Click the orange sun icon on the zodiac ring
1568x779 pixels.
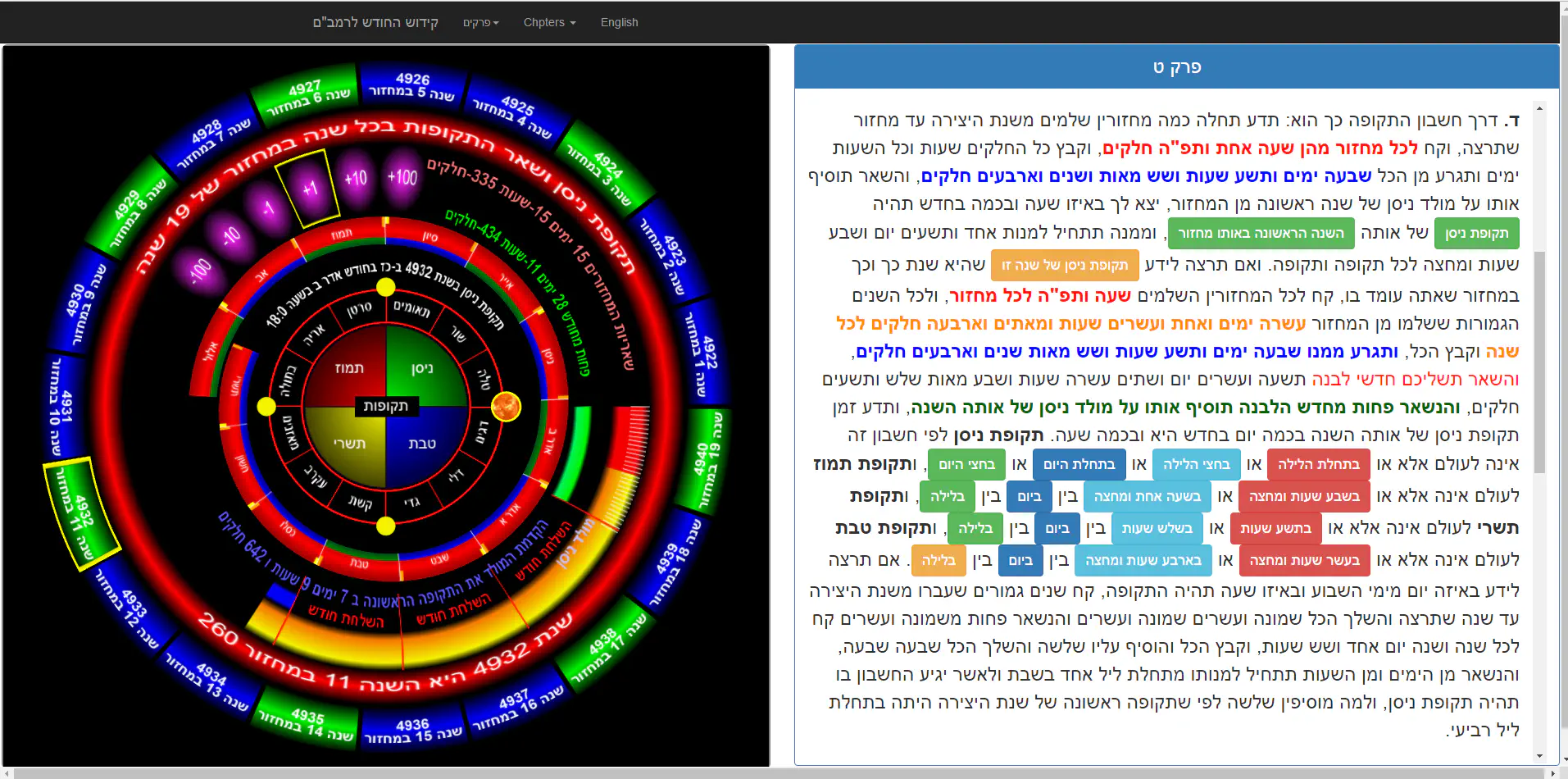pos(506,407)
